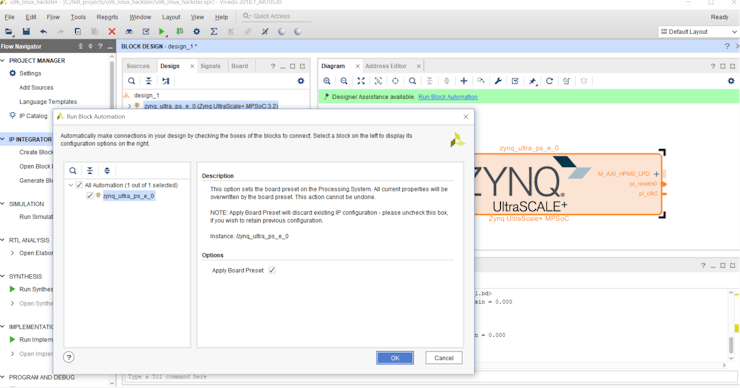The width and height of the screenshot is (740, 388).
Task: Click the Expand All icon in the automation dialog
Action: [107, 170]
